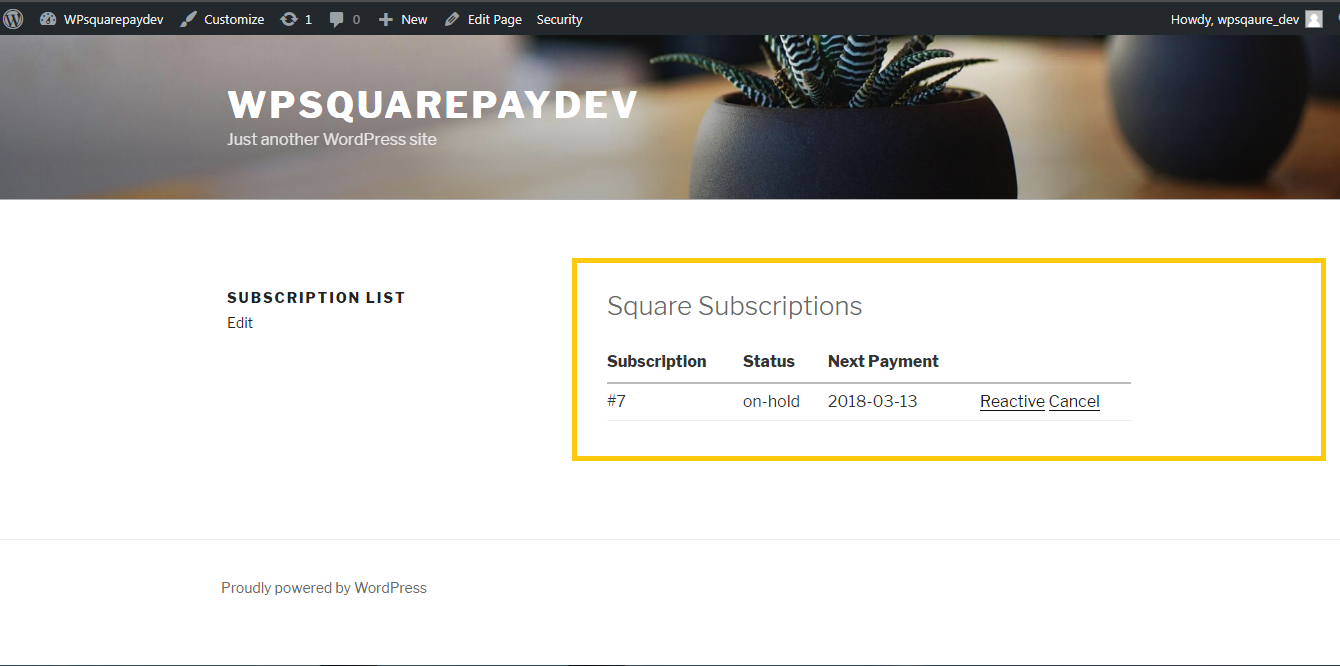Cancel subscription #7 via Cancel link

tap(1074, 401)
